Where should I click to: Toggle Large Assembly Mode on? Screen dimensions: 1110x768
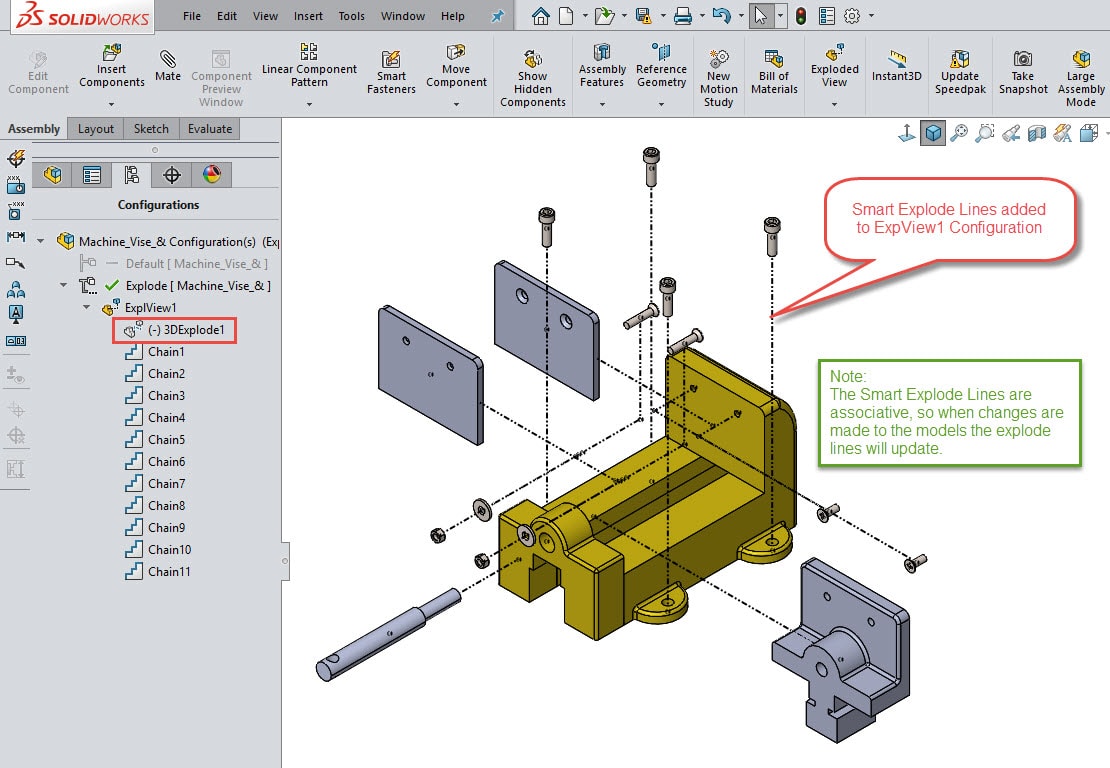pos(1080,68)
